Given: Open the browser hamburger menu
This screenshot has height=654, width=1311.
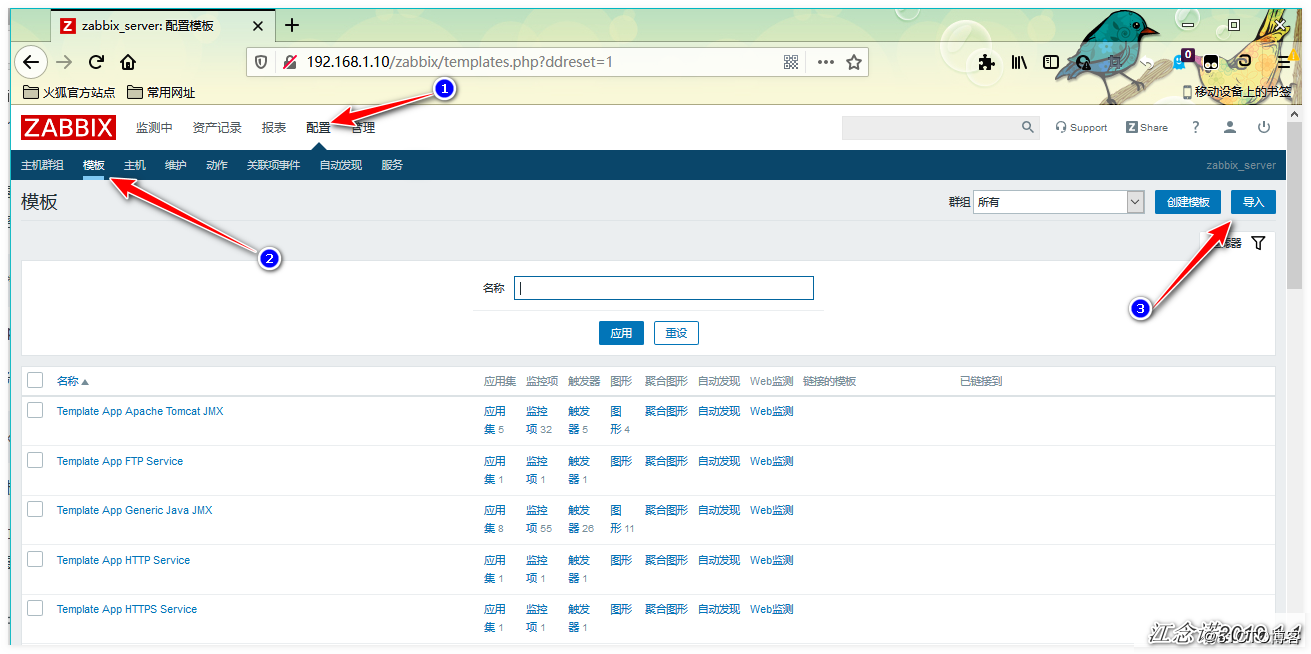Looking at the screenshot, I should [1283, 62].
